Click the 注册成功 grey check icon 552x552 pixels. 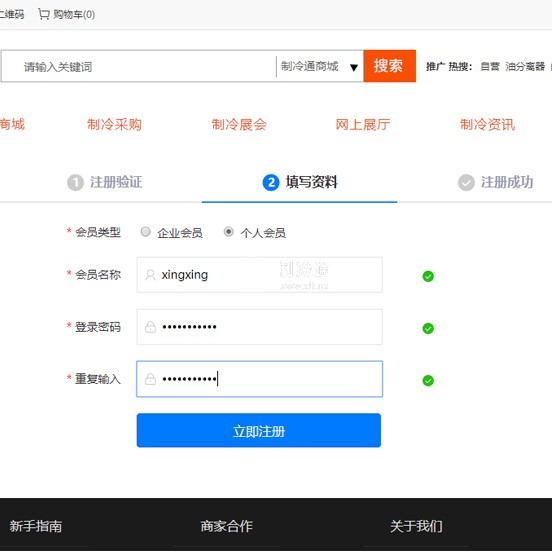(x=466, y=183)
